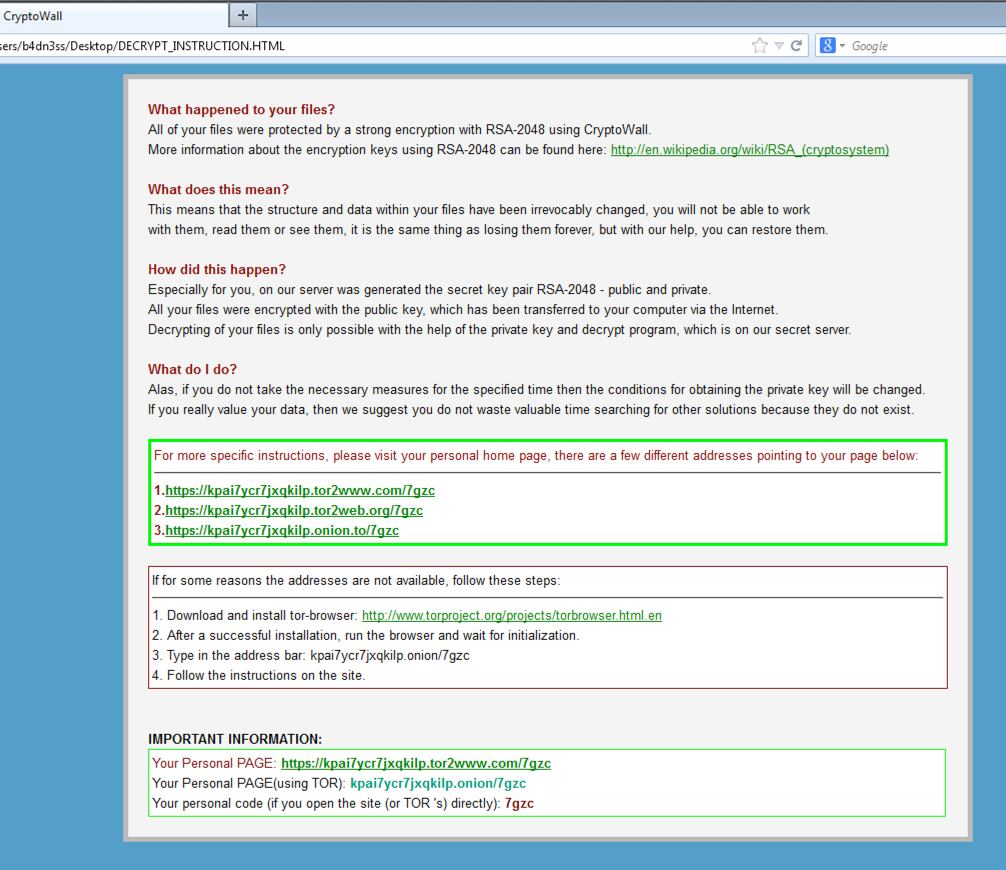The width and height of the screenshot is (1006, 870).
Task: Open link 2 tor2web.org/7gzc address
Action: (294, 510)
